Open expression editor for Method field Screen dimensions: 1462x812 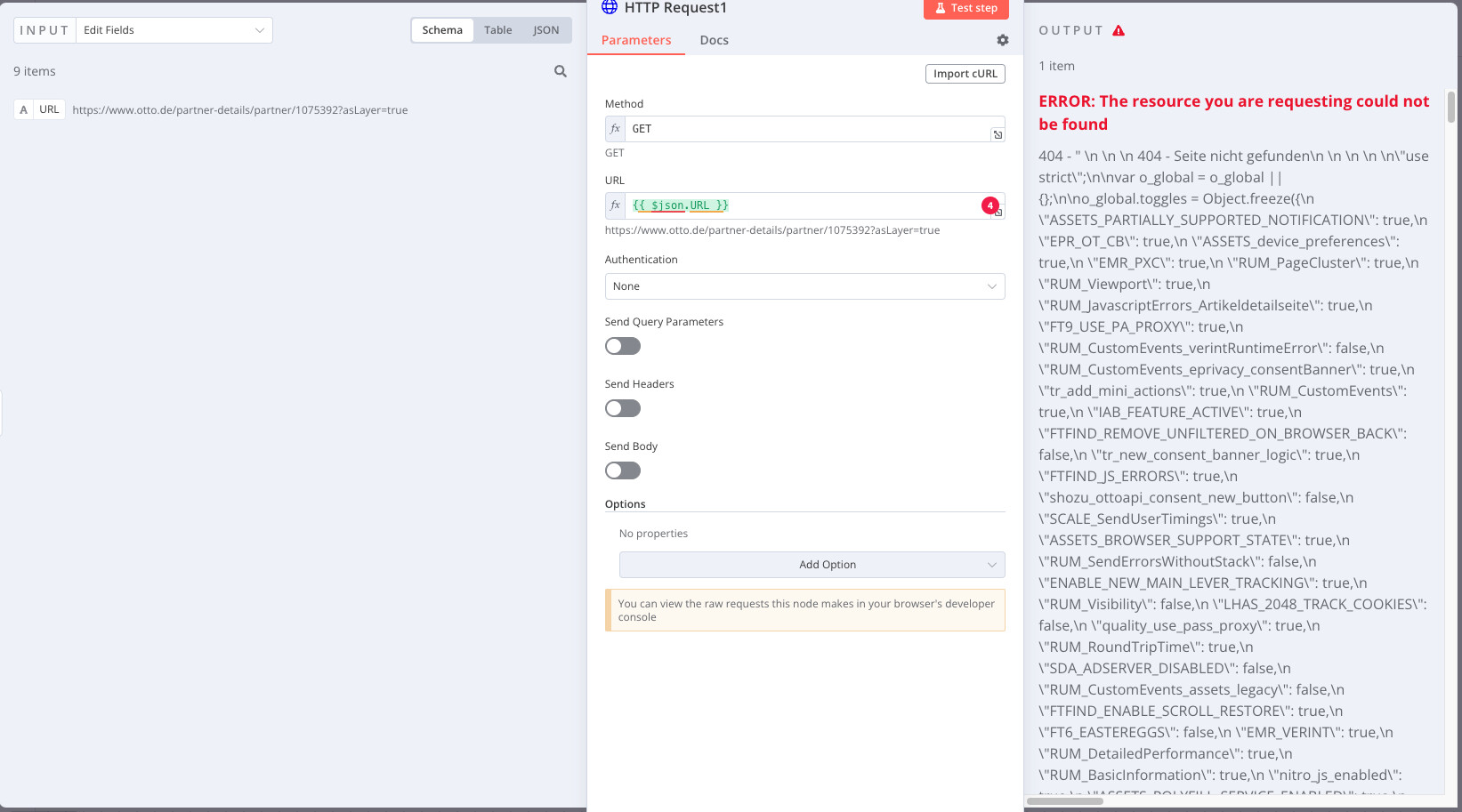[x=998, y=134]
